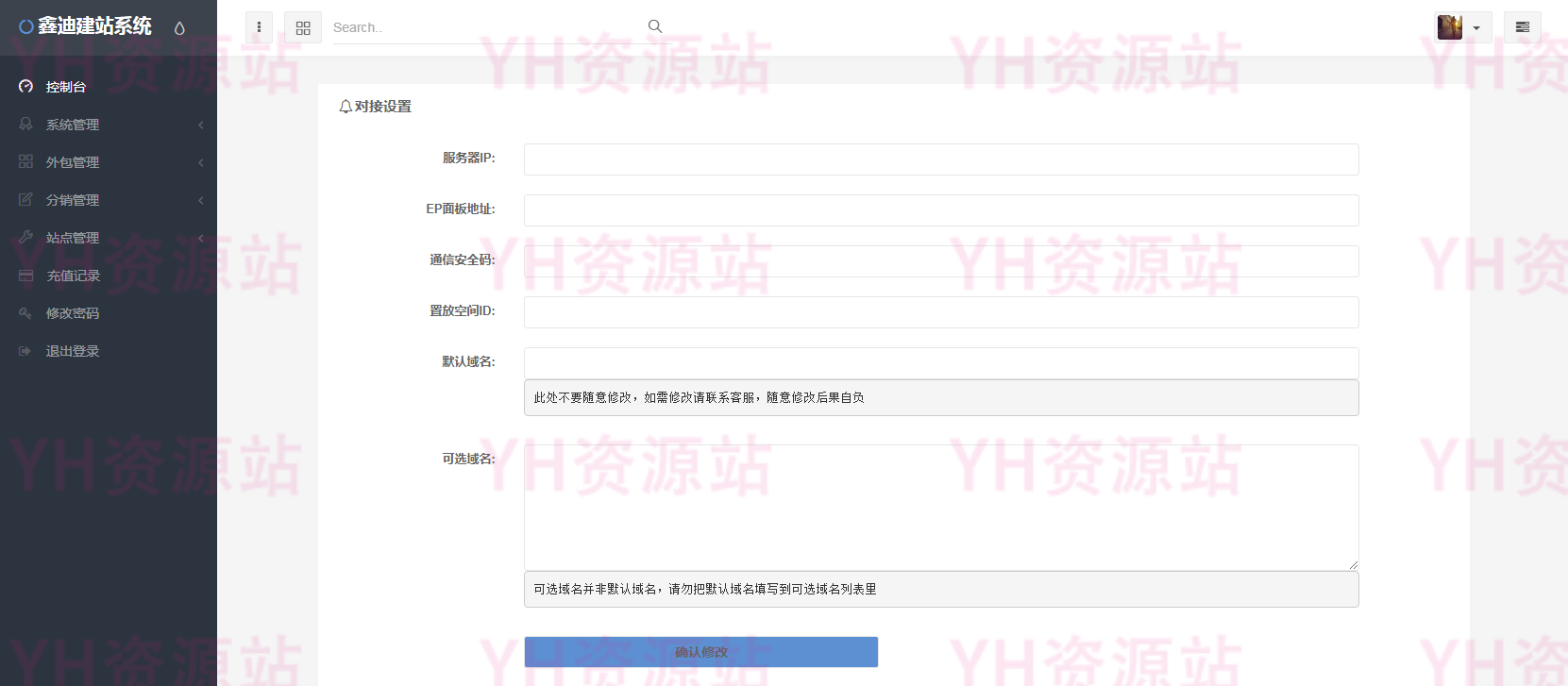1568x686 pixels.
Task: Click the grid view icon in the top bar
Action: pos(303,27)
